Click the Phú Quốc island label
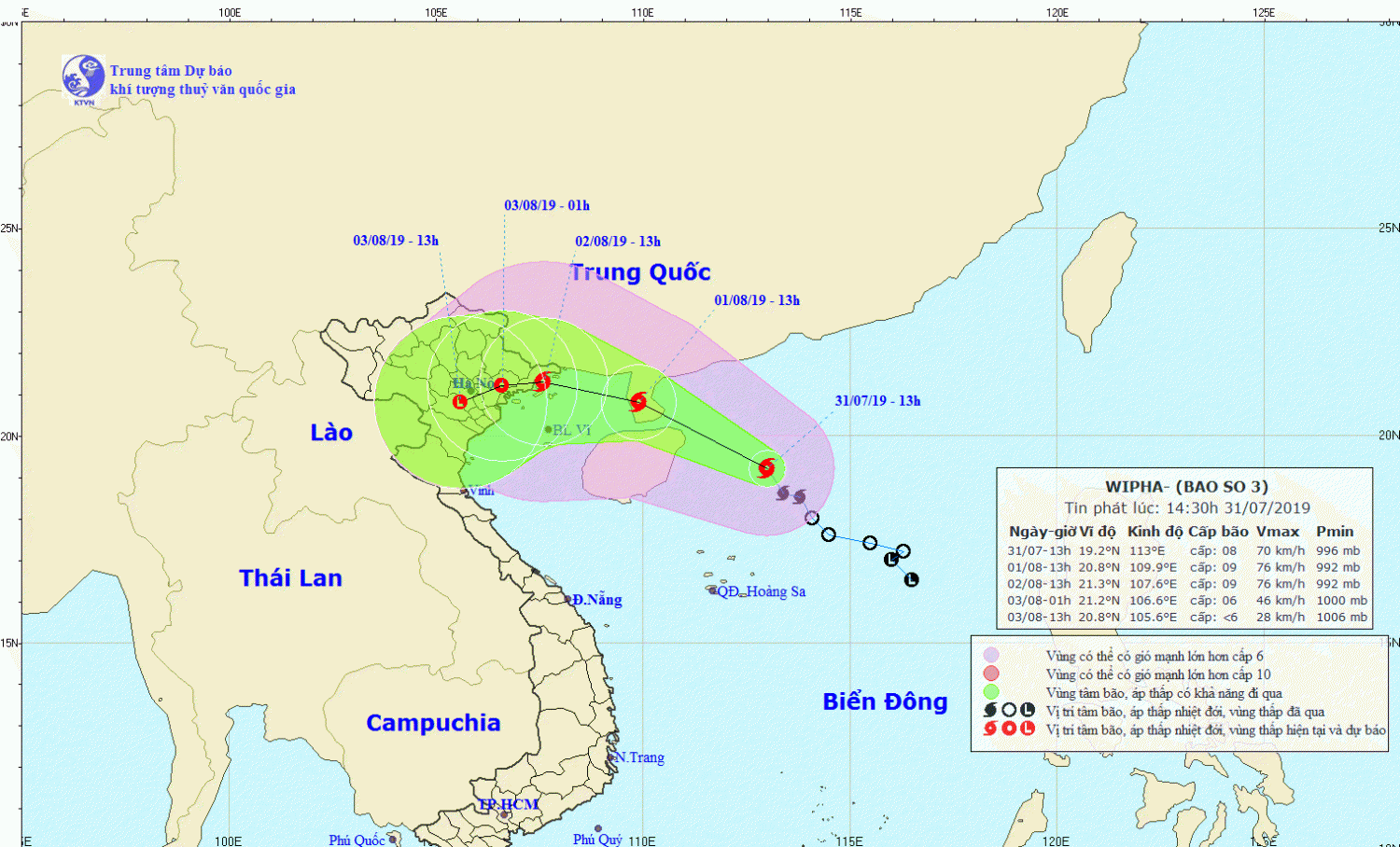This screenshot has width=1400, height=847. point(357,840)
